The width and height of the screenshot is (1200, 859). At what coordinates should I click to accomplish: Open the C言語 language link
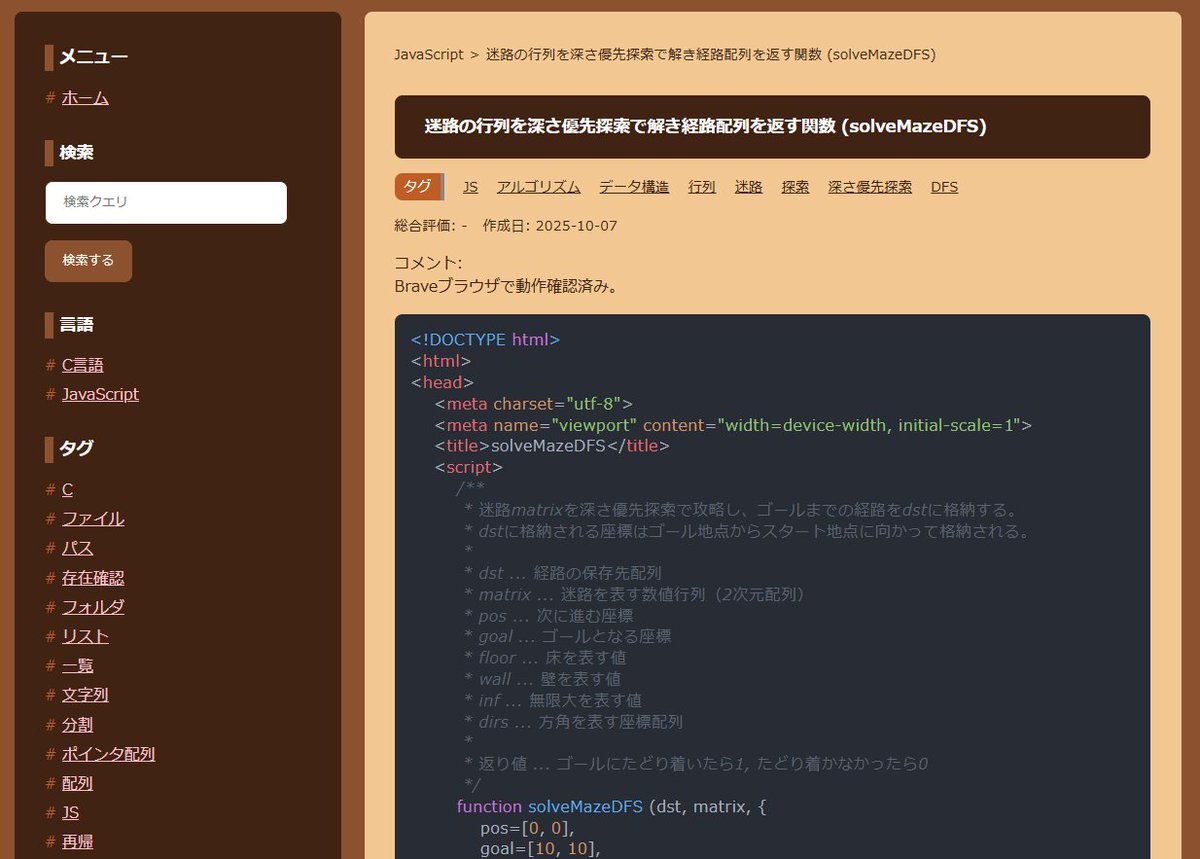[82, 365]
